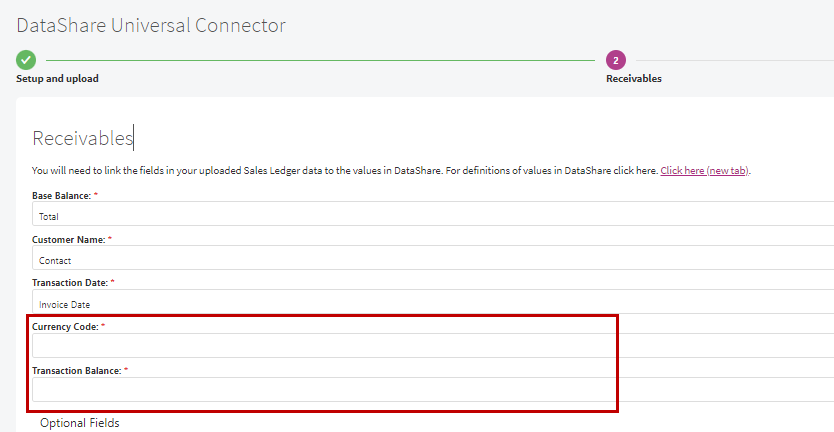The height and width of the screenshot is (432, 834).
Task: Click the Currency Code field label
Action: [65, 327]
